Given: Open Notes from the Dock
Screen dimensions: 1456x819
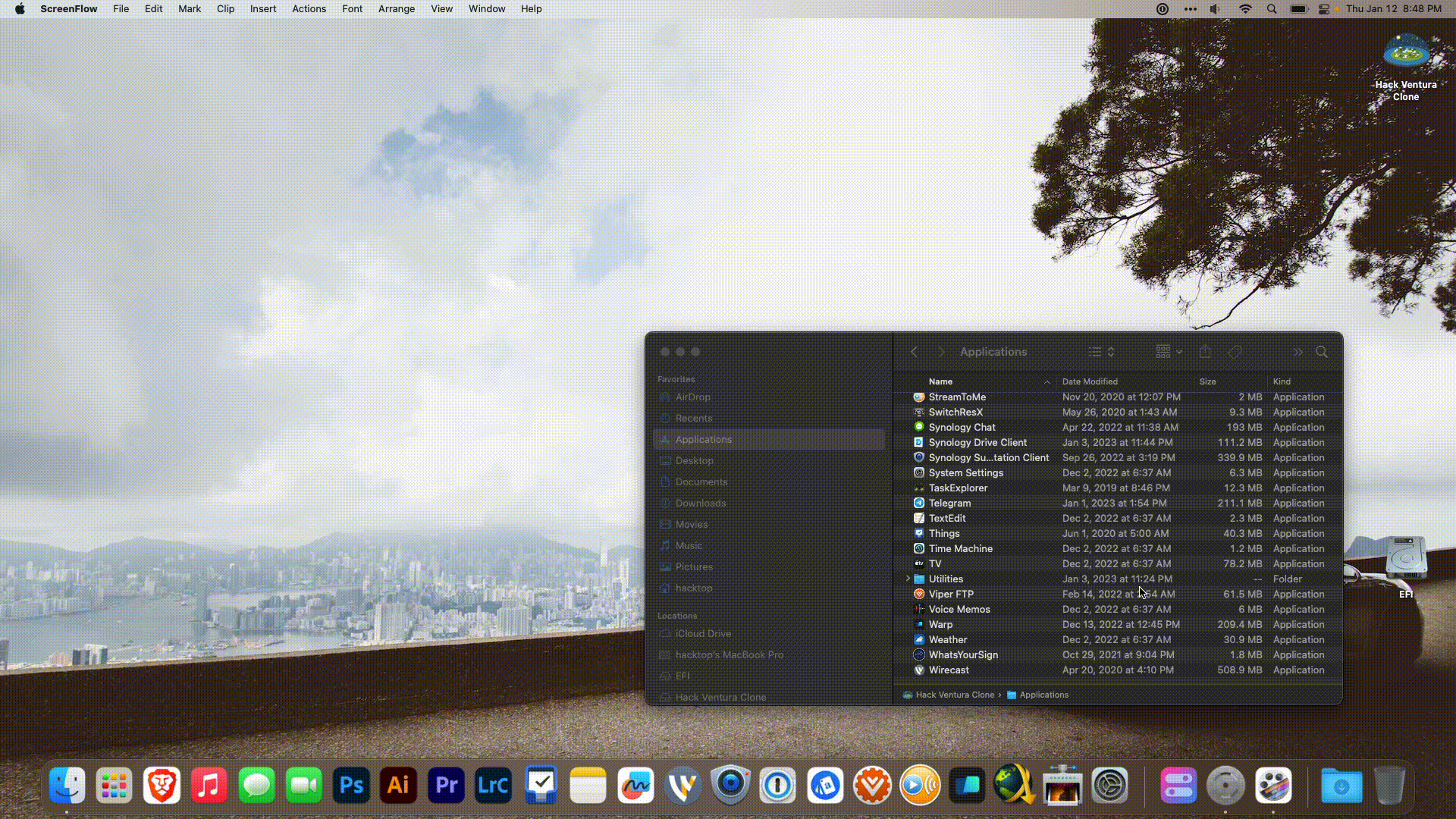Looking at the screenshot, I should point(588,786).
